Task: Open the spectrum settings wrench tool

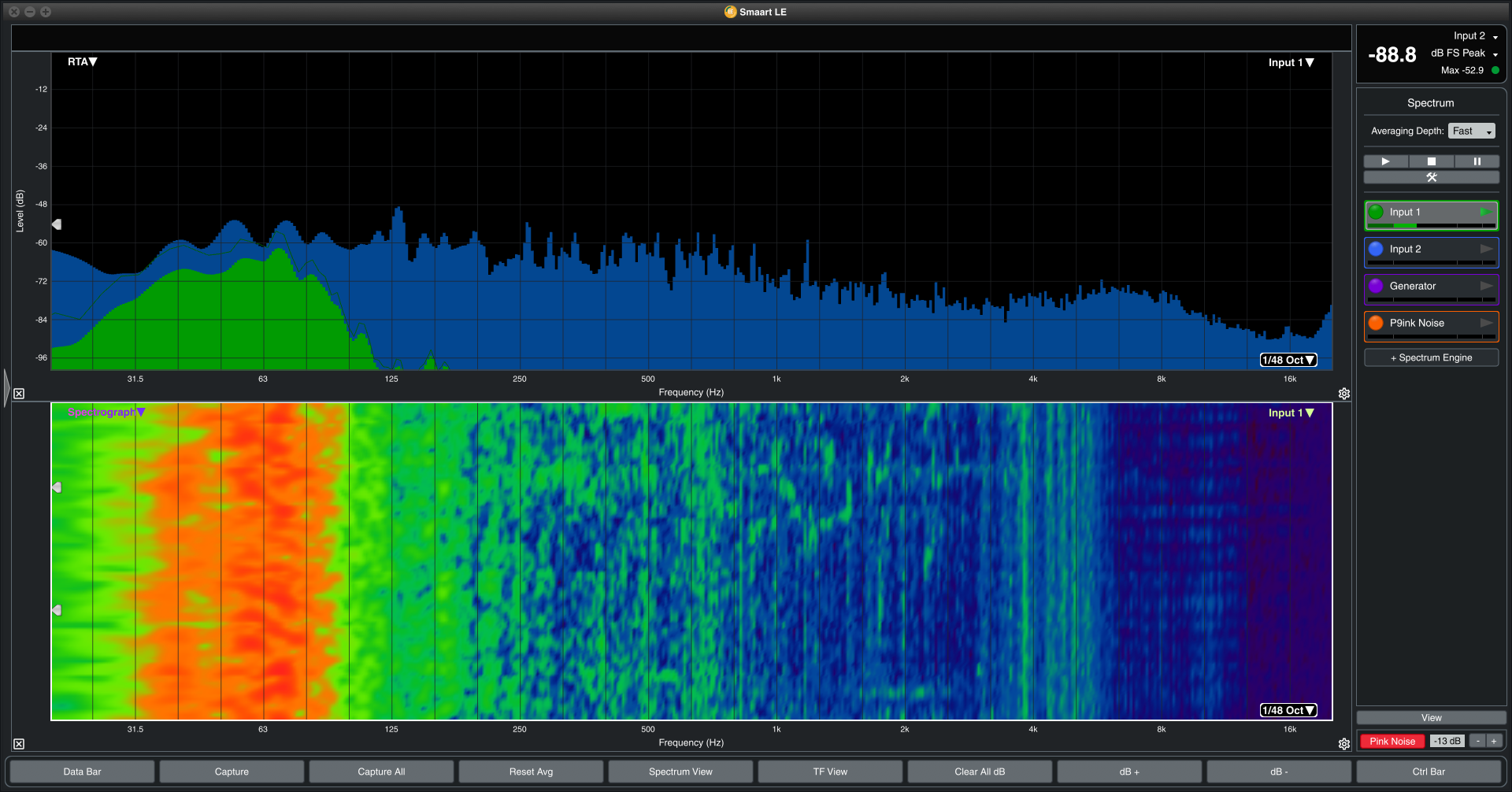Action: (x=1432, y=177)
